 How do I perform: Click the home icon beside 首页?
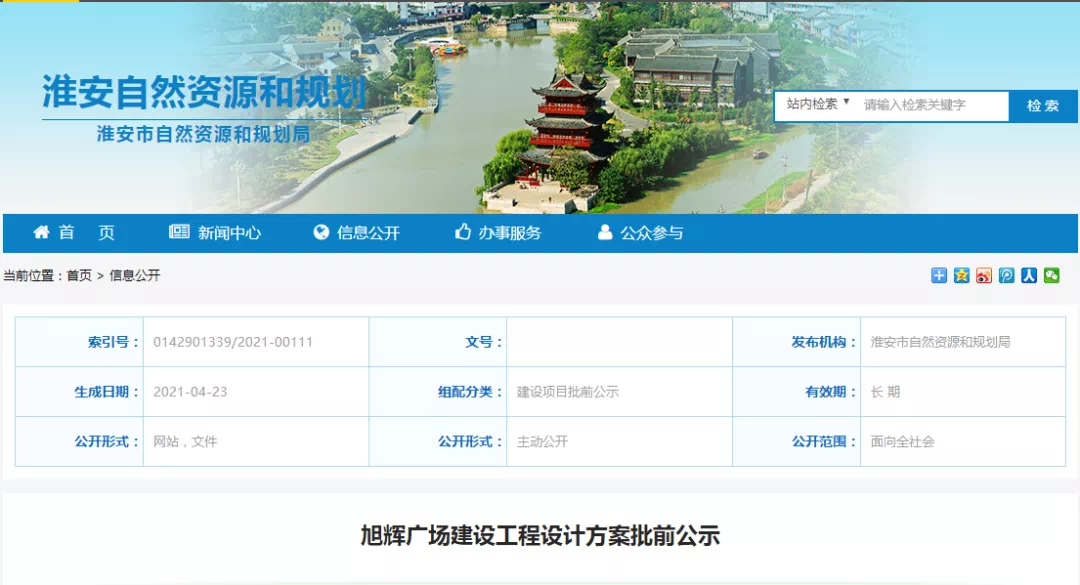[41, 233]
